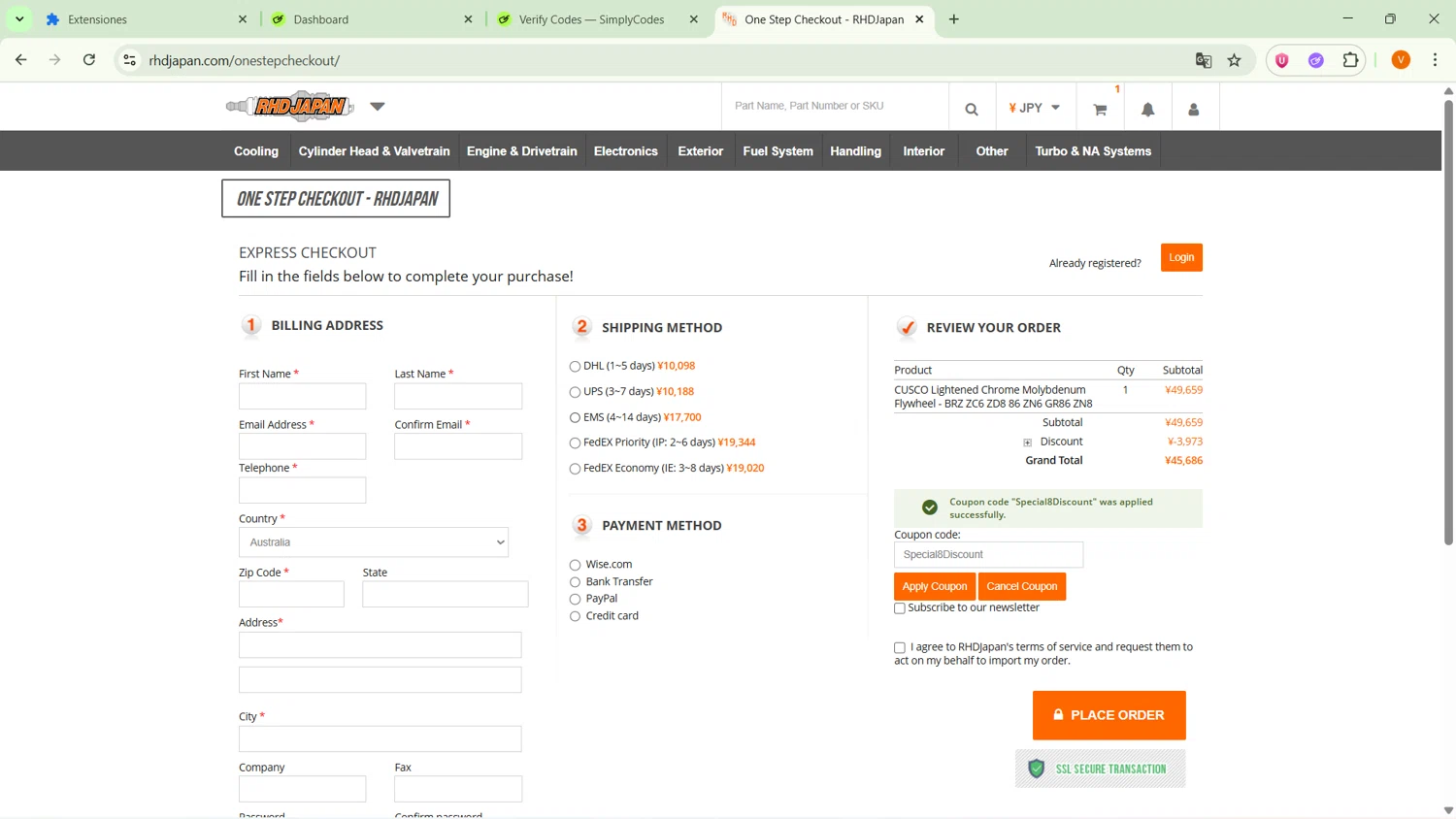Open the Interior menu
Image resolution: width=1456 pixels, height=819 pixels.
click(x=924, y=151)
